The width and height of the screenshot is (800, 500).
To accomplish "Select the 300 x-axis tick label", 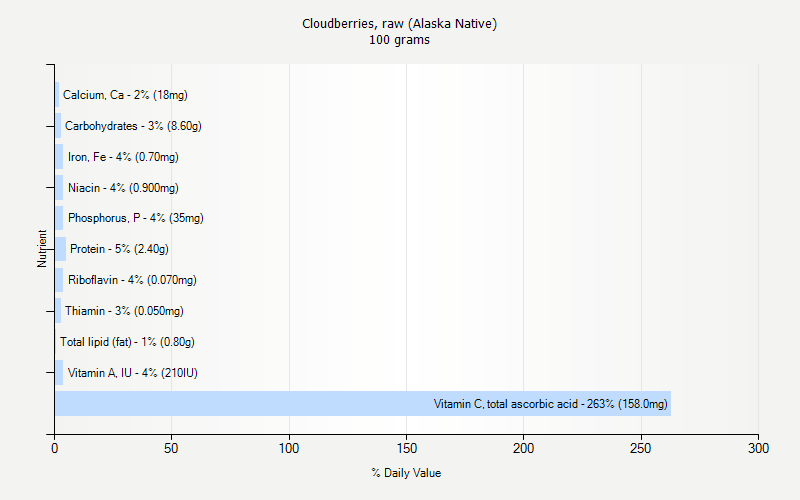I will [x=758, y=449].
